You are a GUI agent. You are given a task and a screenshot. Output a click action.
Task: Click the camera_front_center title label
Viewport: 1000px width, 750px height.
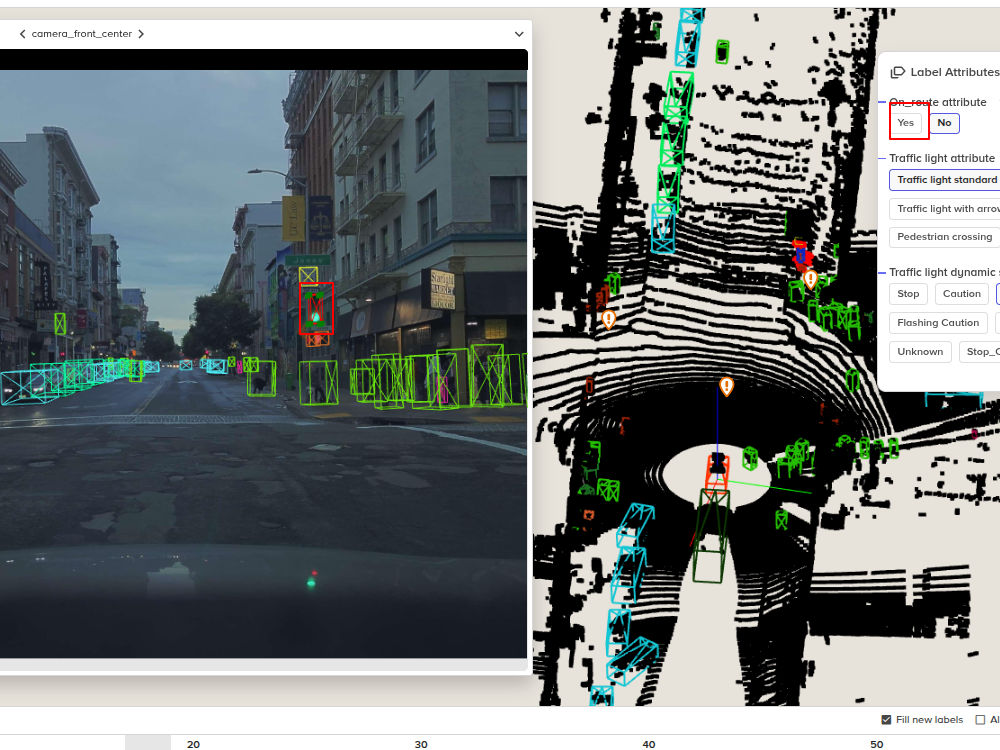(82, 34)
